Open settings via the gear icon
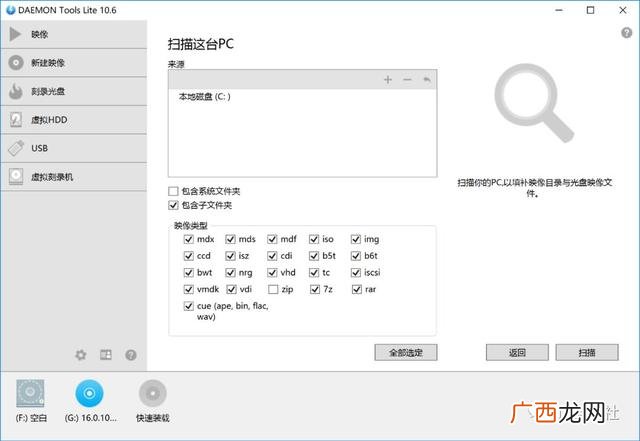The height and width of the screenshot is (441, 640). tap(81, 355)
